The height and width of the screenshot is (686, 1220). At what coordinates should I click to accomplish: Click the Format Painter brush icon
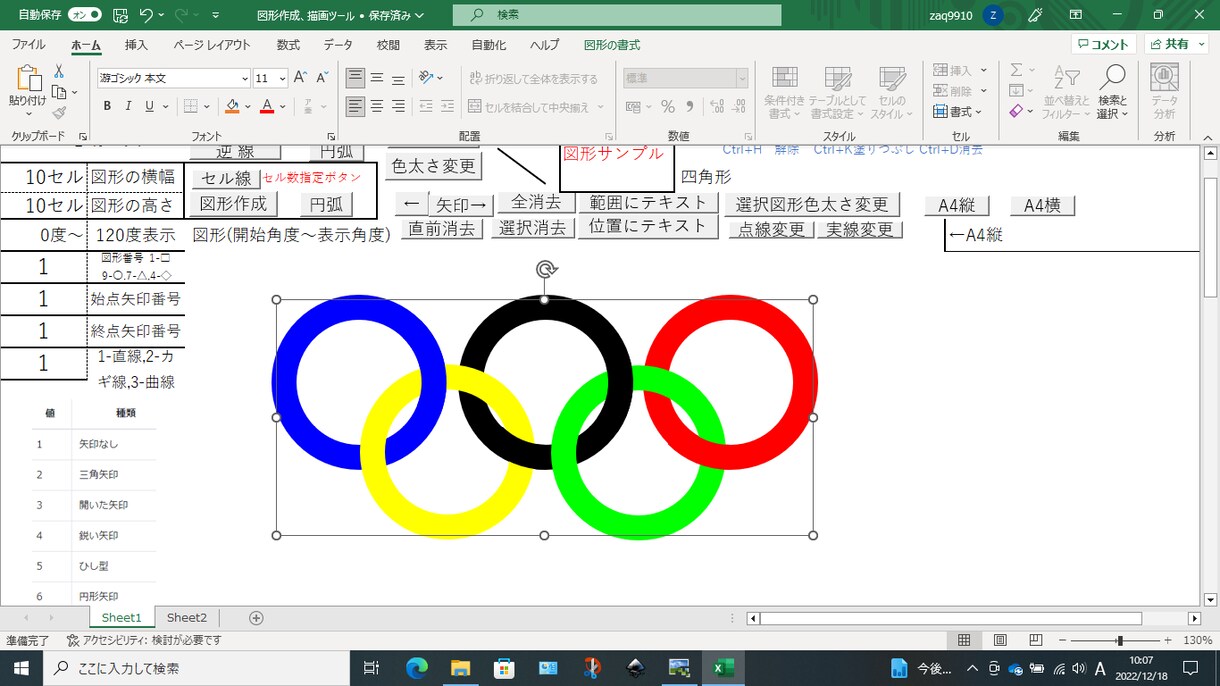59,113
